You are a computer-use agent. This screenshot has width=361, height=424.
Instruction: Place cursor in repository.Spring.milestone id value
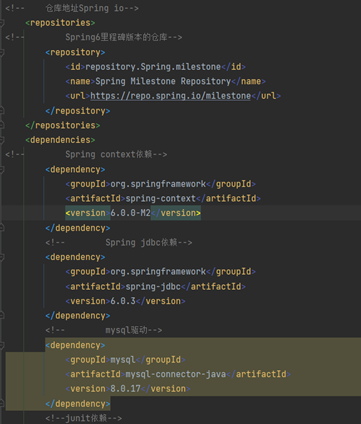153,67
